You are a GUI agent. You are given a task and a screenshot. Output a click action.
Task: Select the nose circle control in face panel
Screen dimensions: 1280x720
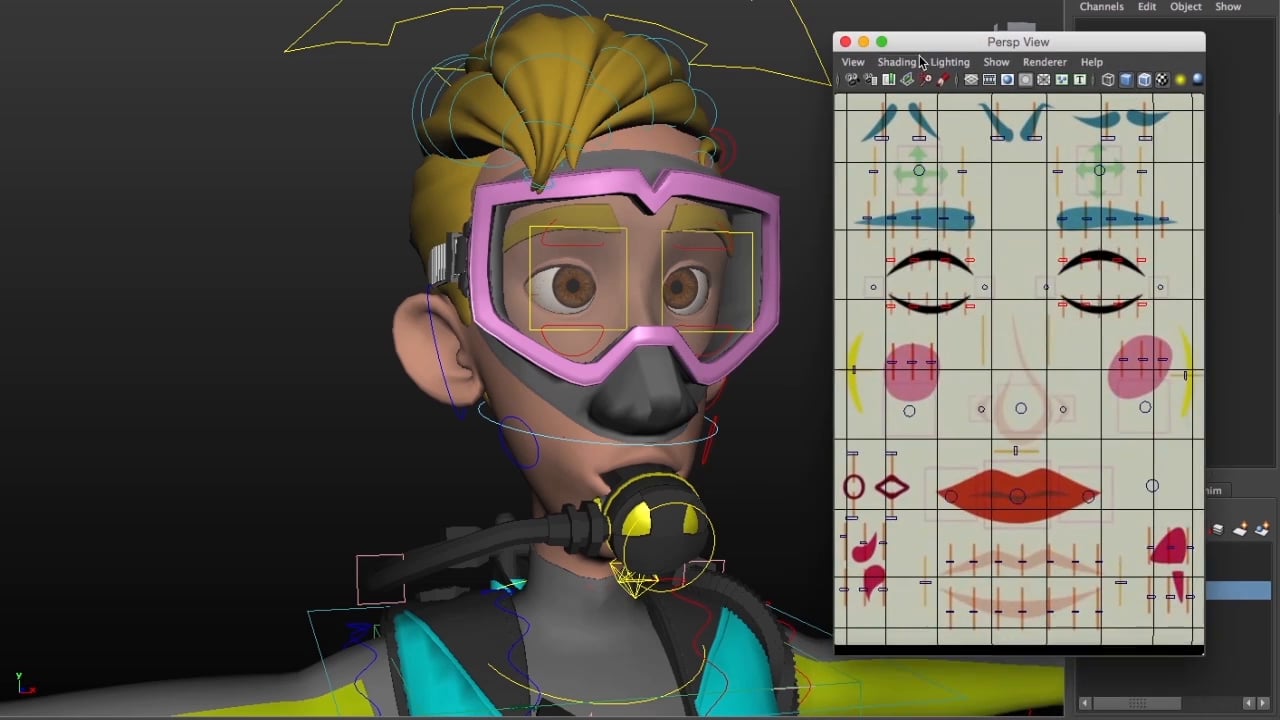[x=1021, y=408]
